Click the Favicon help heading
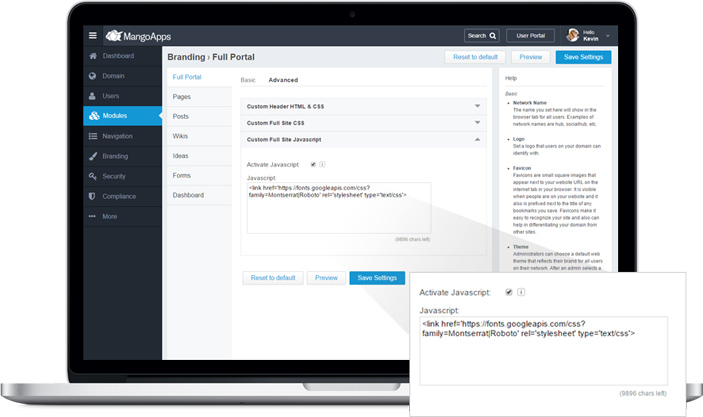The image size is (703, 417). pos(522,168)
